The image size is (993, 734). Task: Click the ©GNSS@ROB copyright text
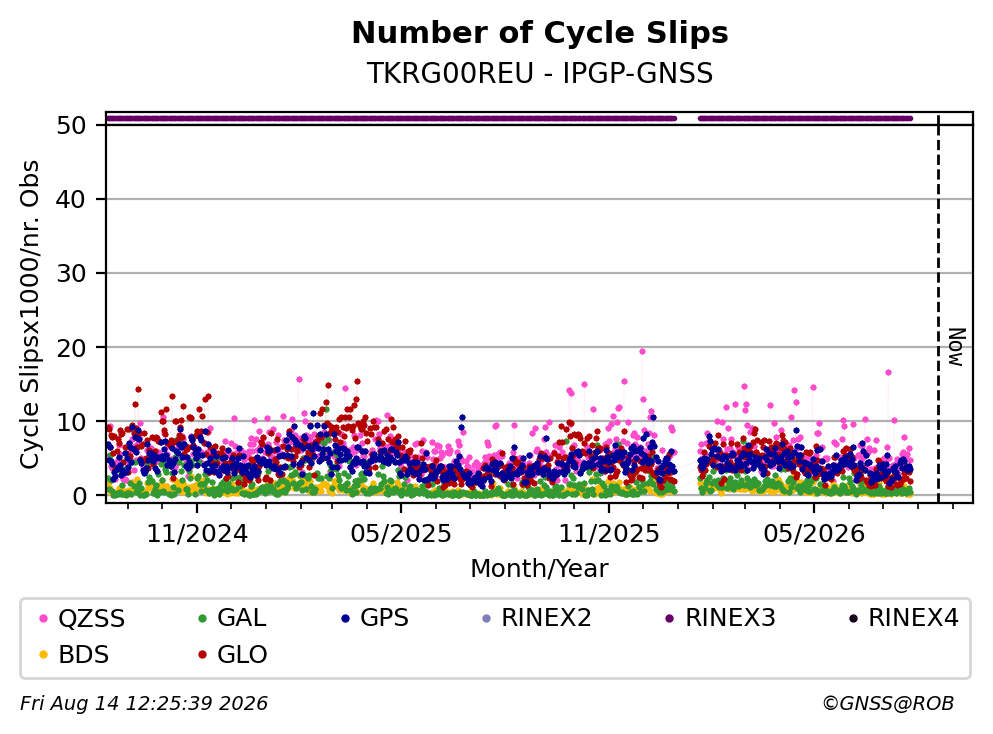888,704
